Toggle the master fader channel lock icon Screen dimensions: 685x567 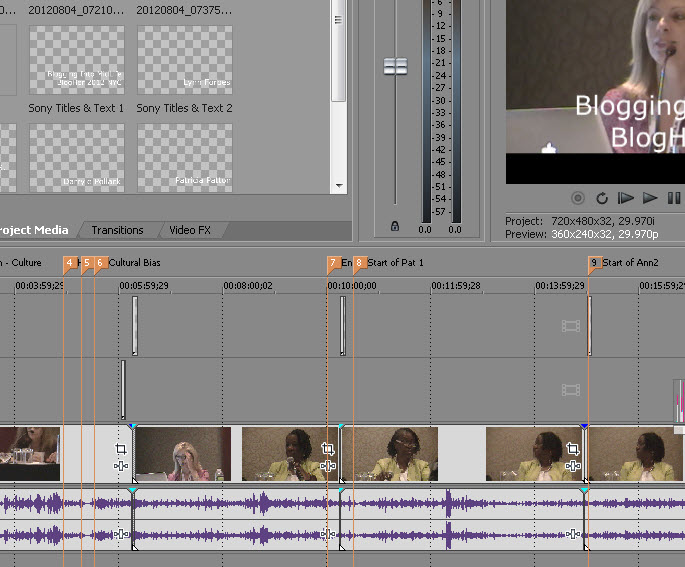point(395,226)
